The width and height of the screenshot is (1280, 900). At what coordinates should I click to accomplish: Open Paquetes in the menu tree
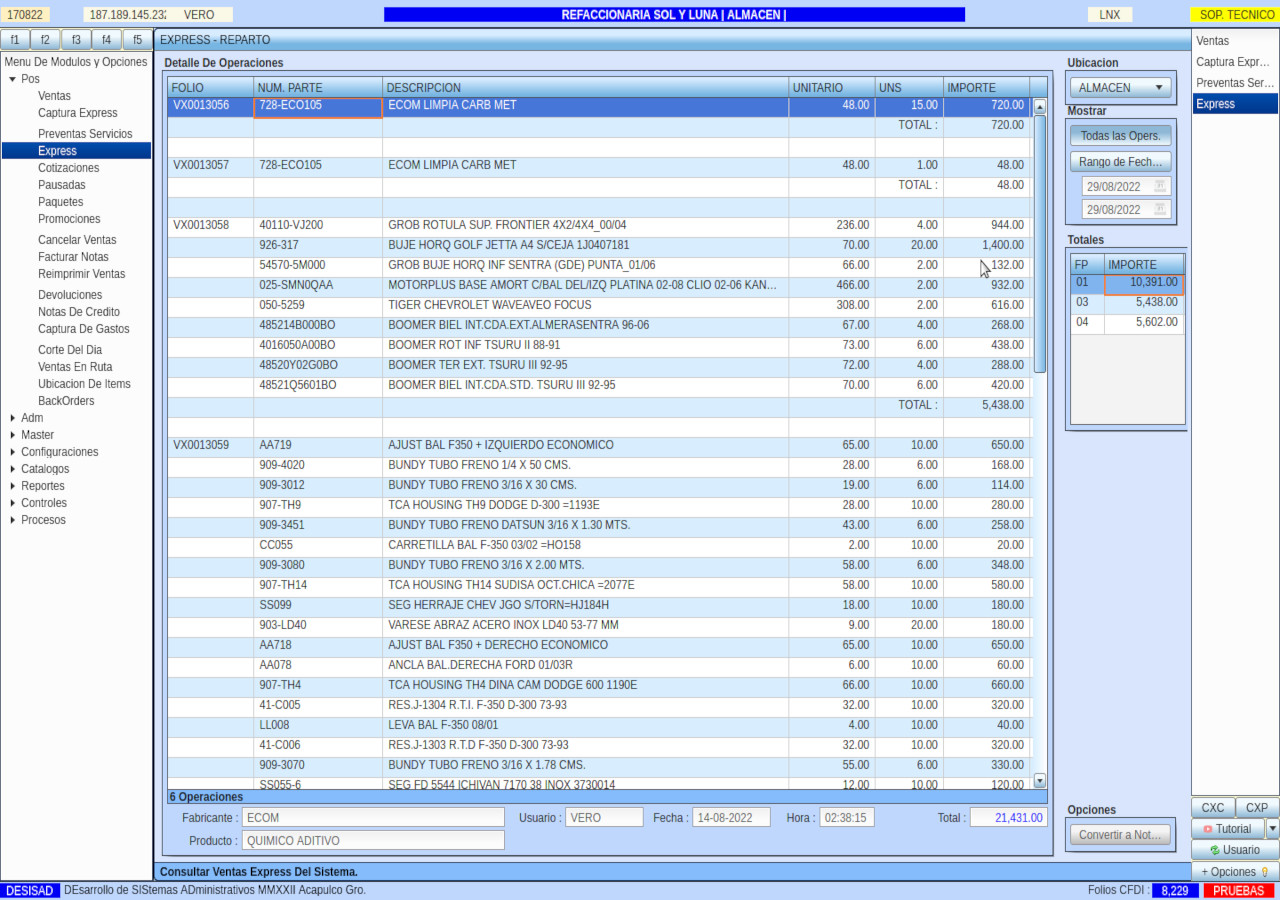(x=61, y=202)
